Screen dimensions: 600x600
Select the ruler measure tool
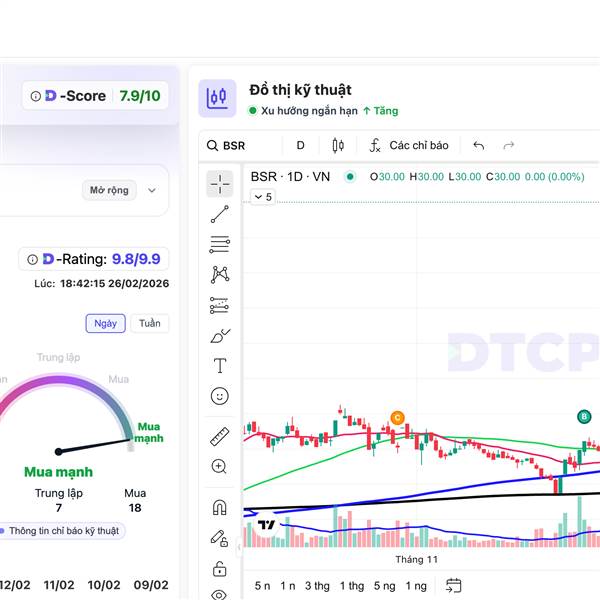pyautogui.click(x=220, y=436)
